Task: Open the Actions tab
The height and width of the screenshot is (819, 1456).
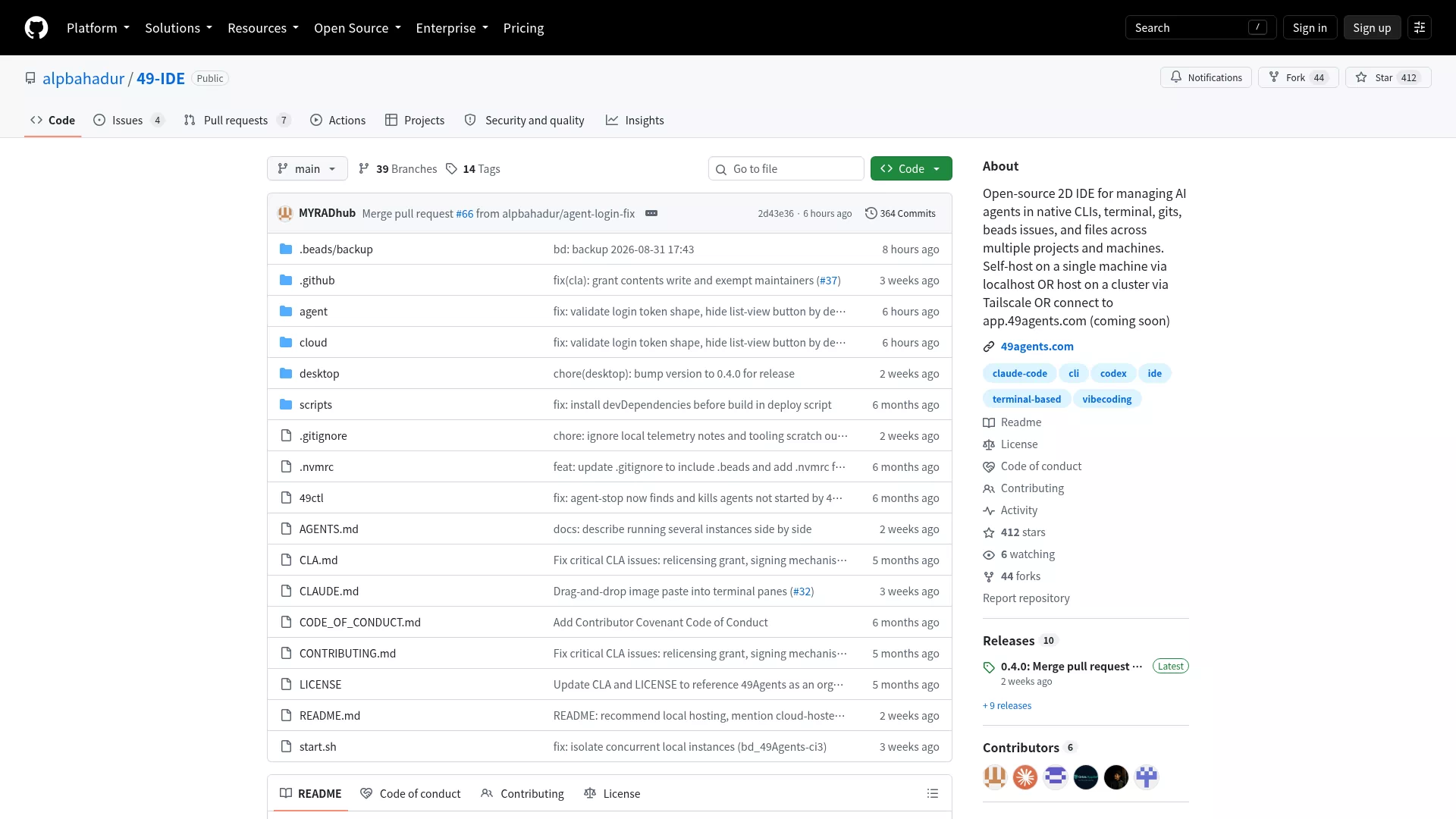Action: [x=337, y=121]
